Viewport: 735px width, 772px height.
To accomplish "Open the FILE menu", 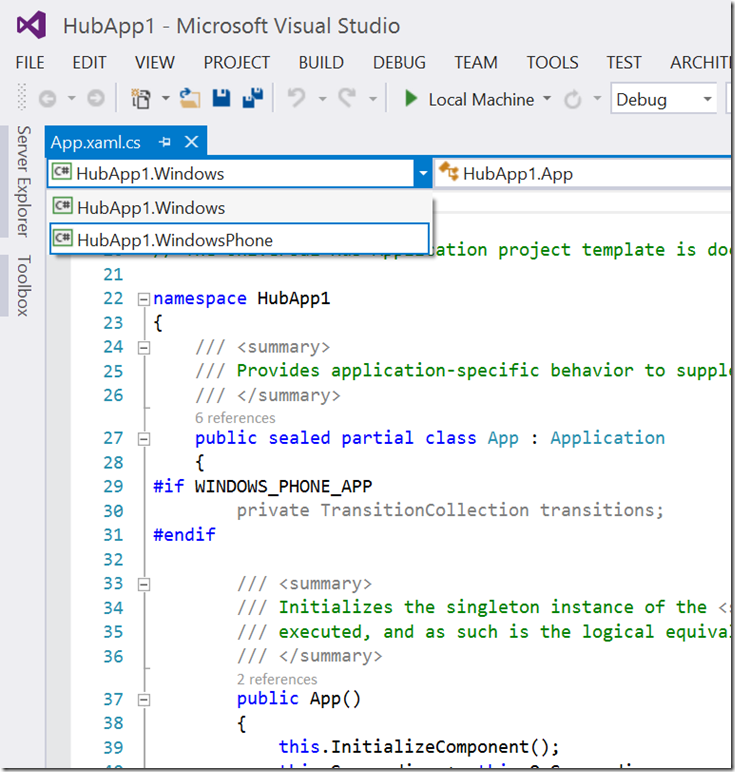I will click(30, 63).
